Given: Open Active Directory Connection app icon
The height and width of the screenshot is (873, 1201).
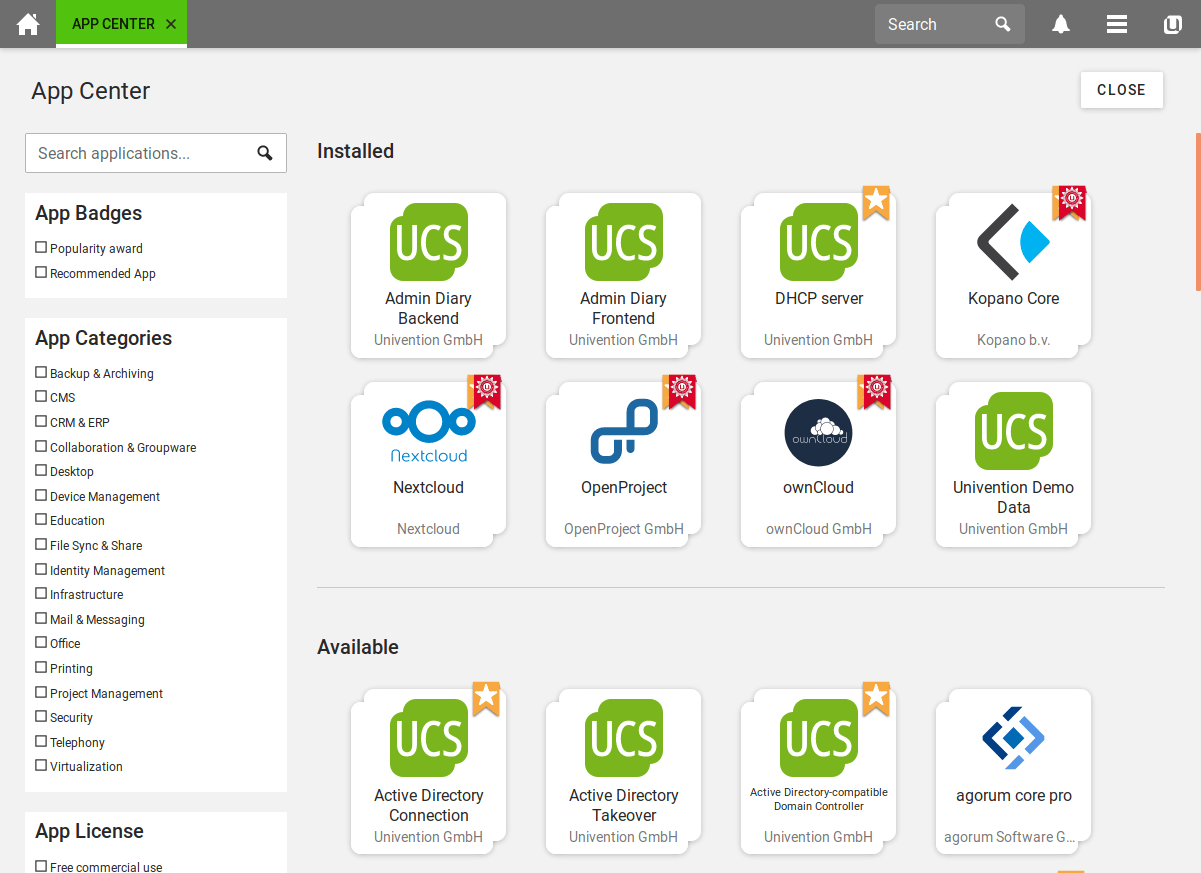Looking at the screenshot, I should [x=429, y=738].
